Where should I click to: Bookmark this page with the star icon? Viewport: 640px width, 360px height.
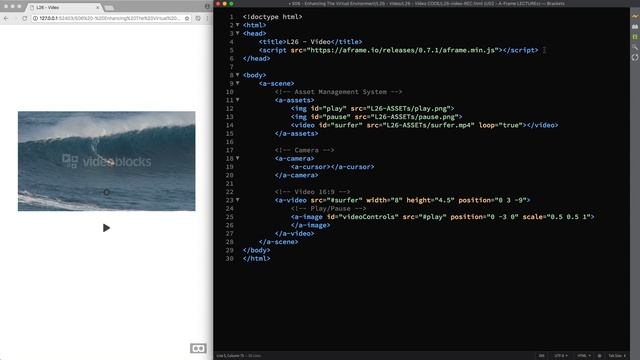tap(187, 18)
